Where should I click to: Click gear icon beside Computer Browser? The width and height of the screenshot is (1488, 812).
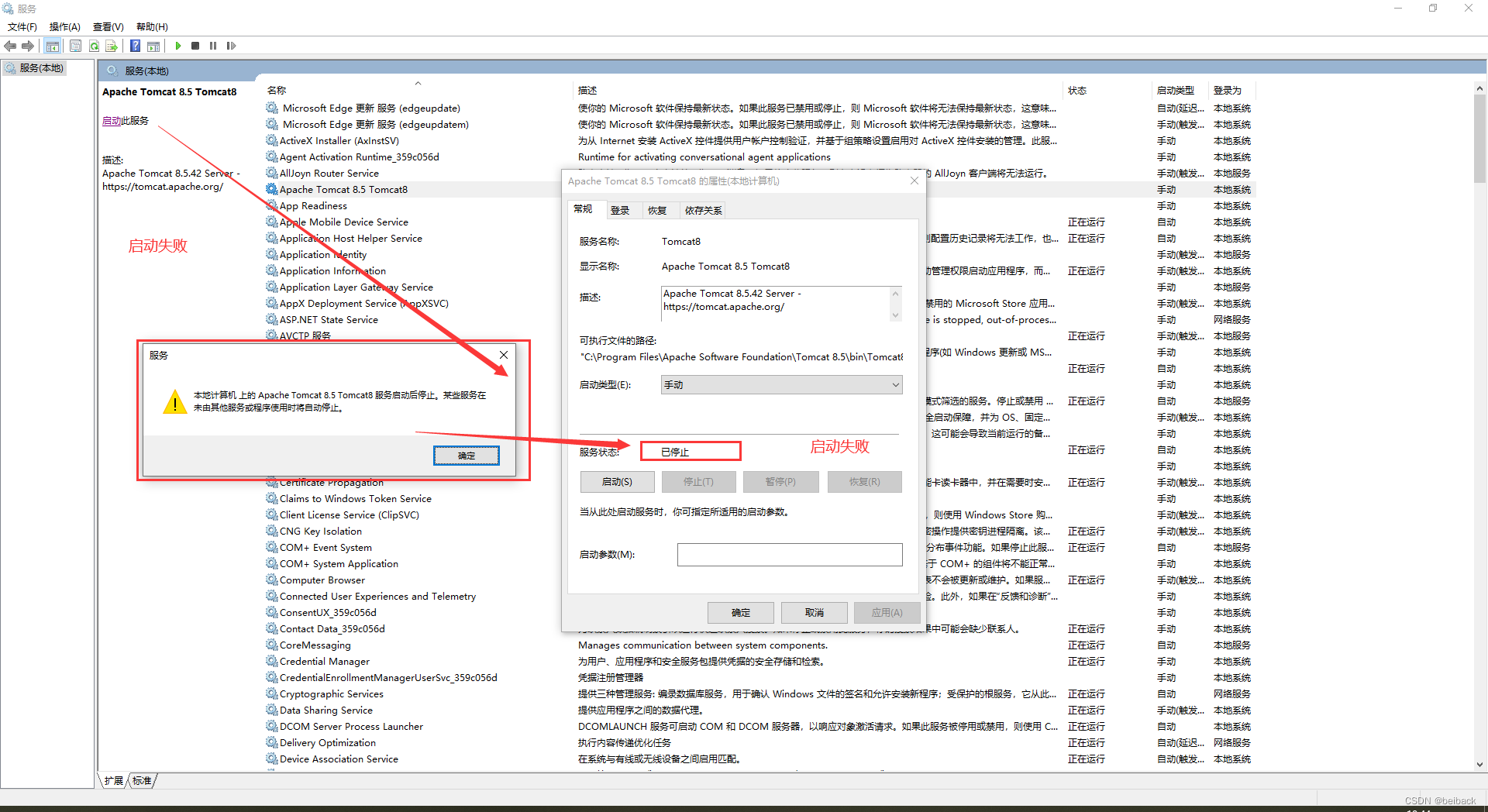coord(271,580)
